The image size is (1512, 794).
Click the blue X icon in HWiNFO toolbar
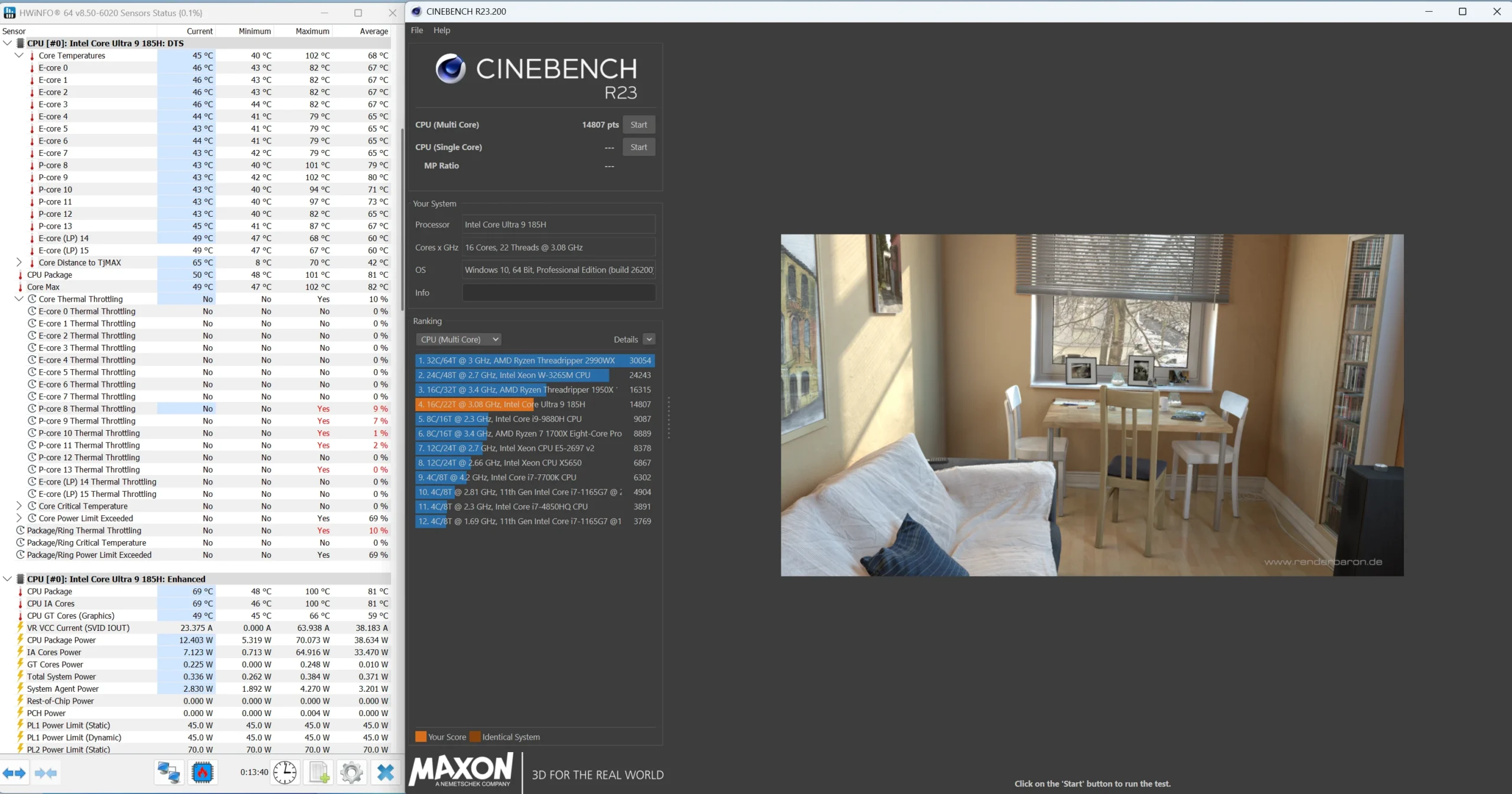(386, 773)
